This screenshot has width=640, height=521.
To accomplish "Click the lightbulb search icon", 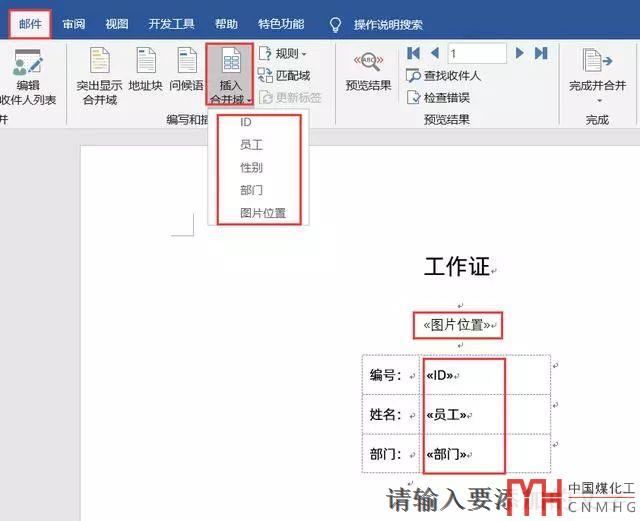I will 335,24.
